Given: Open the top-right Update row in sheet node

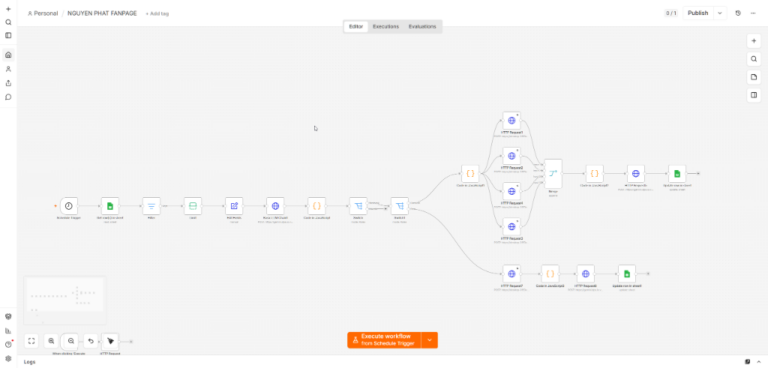Looking at the screenshot, I should point(677,173).
